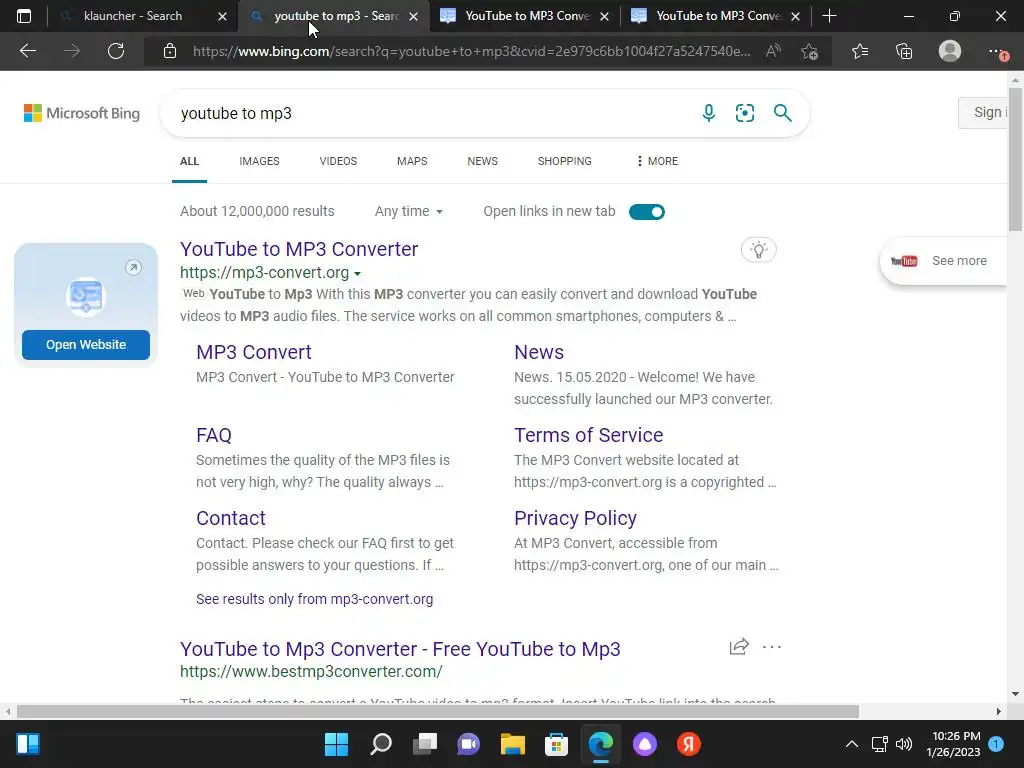Open the Collections icon

tap(904, 51)
